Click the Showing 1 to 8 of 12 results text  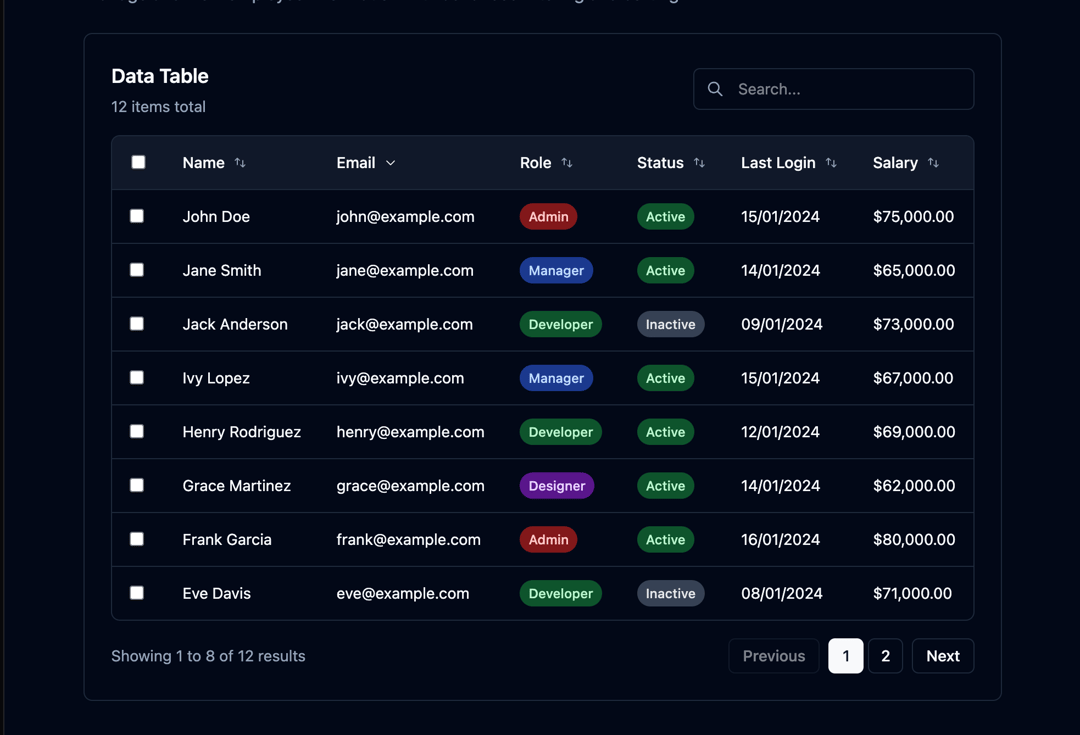[x=208, y=656]
